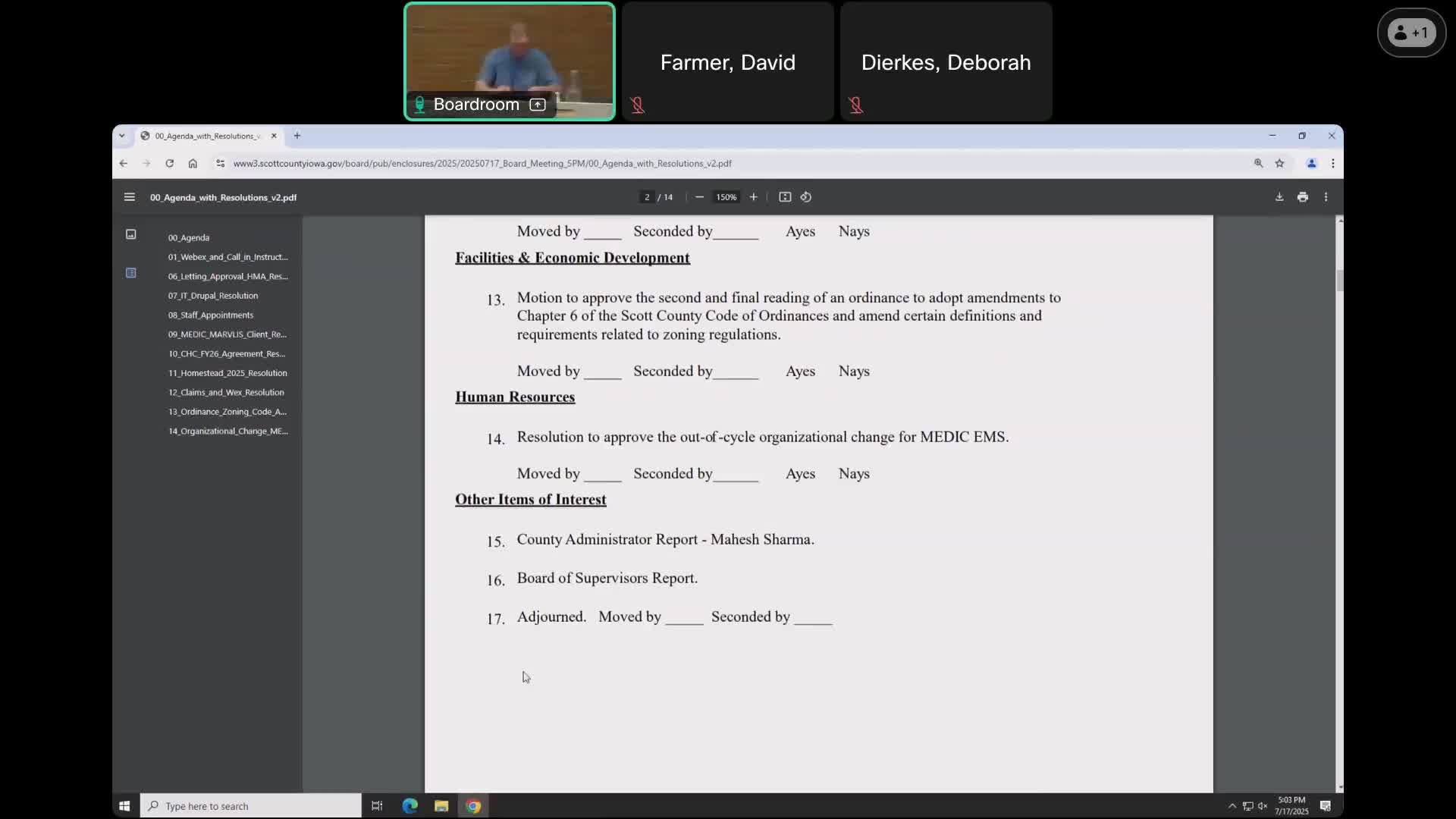Select the 00_Agenda_with_Resolutions tab
The image size is (1456, 819).
coord(203,136)
